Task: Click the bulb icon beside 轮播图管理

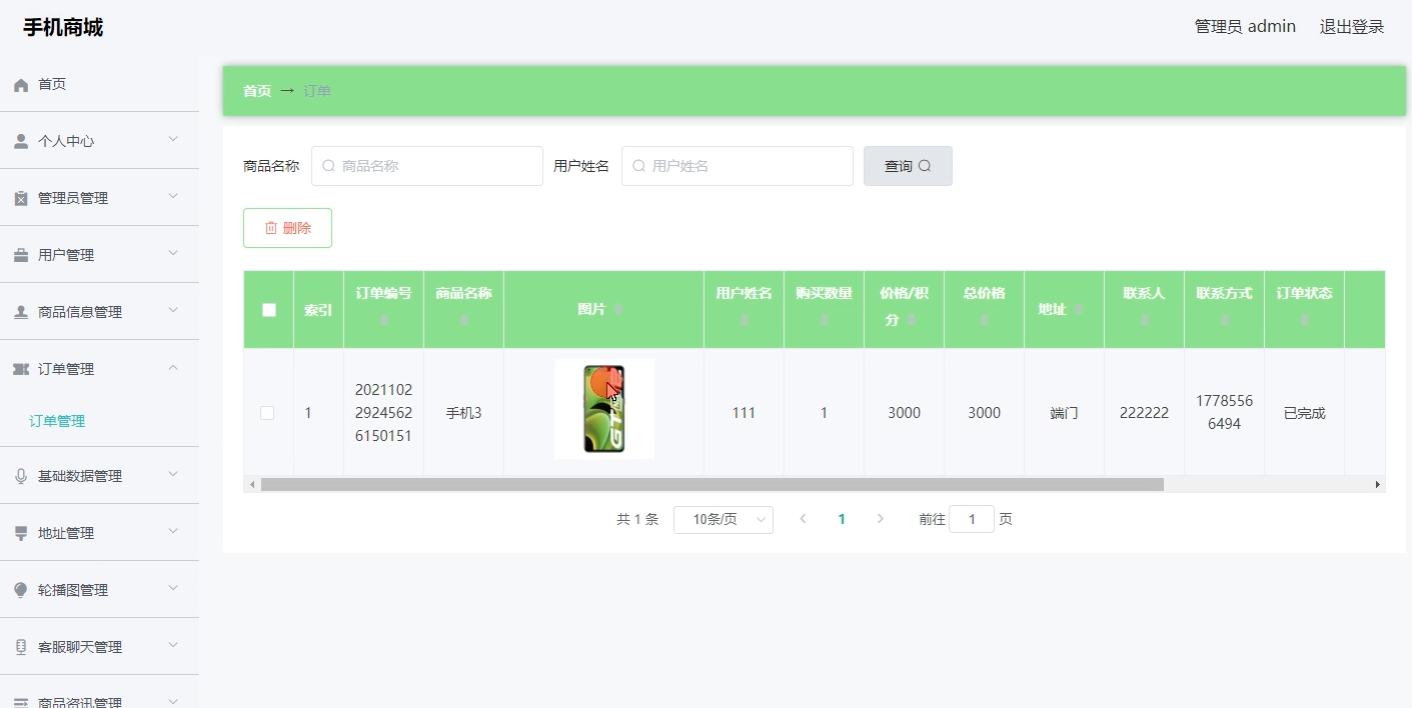Action: coord(21,591)
